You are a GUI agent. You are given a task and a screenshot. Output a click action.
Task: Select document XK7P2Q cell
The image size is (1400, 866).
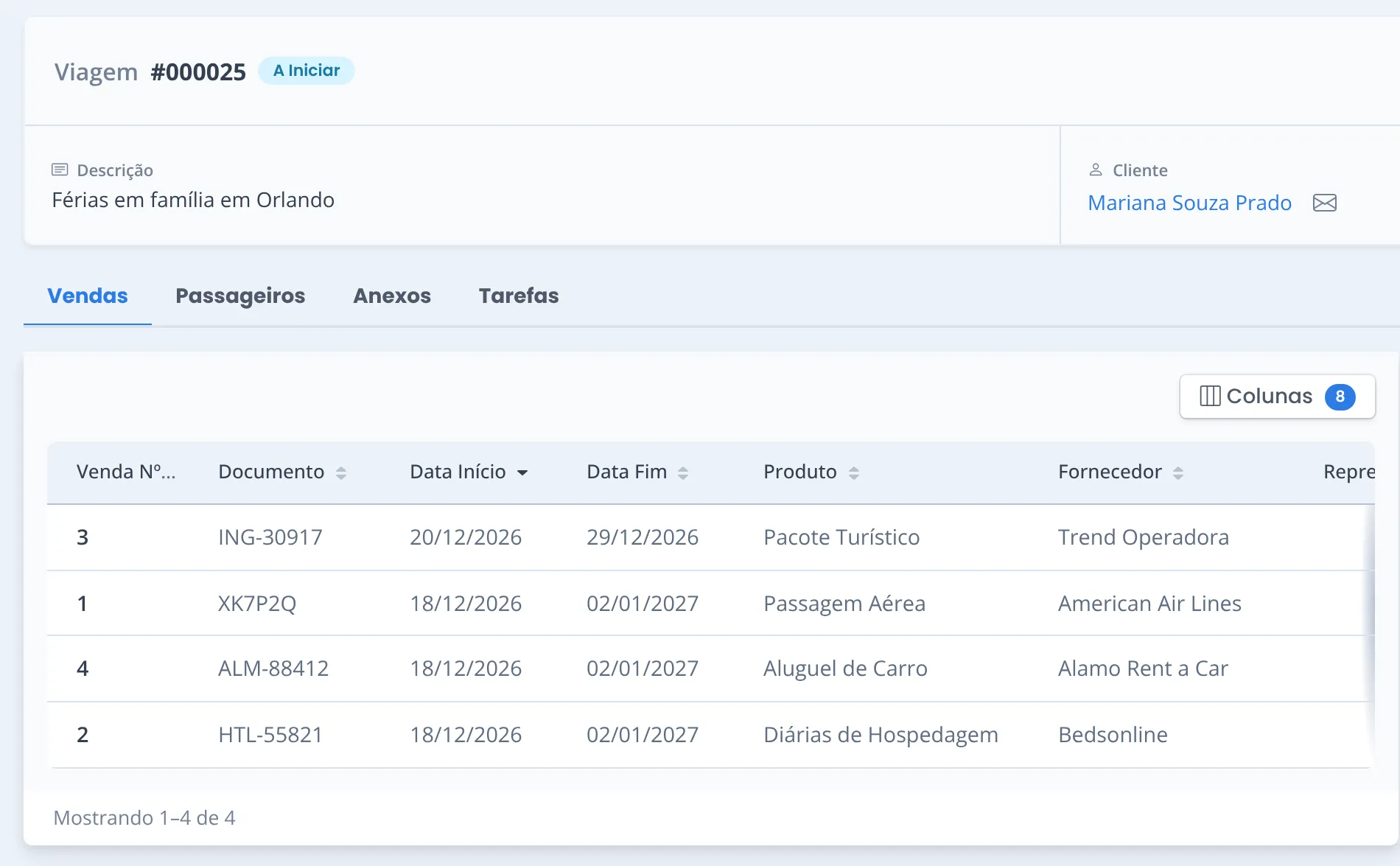[256, 604]
